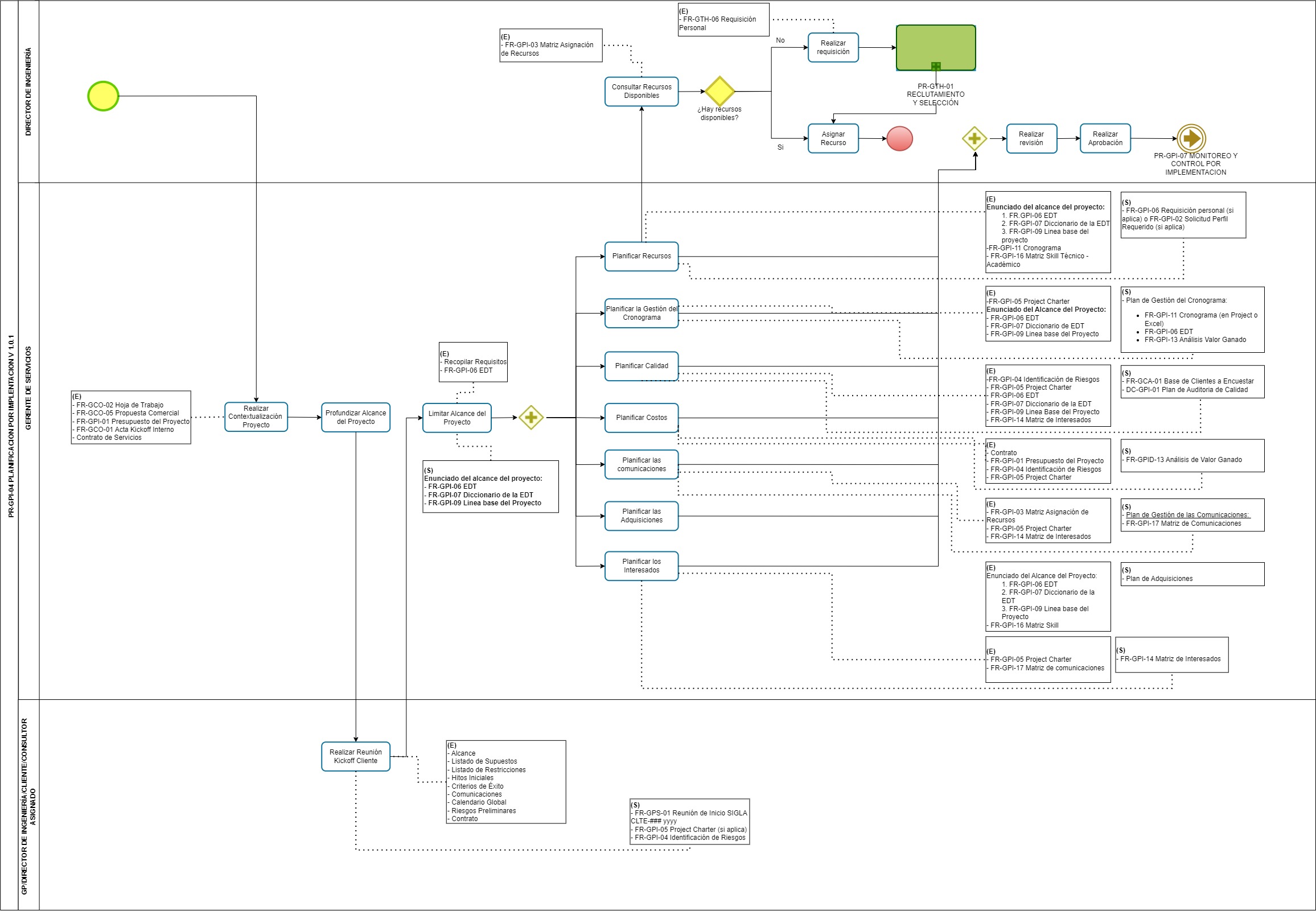Click the bold Enunciado del alcance output annotation
The width and height of the screenshot is (1316, 911).
click(x=491, y=488)
